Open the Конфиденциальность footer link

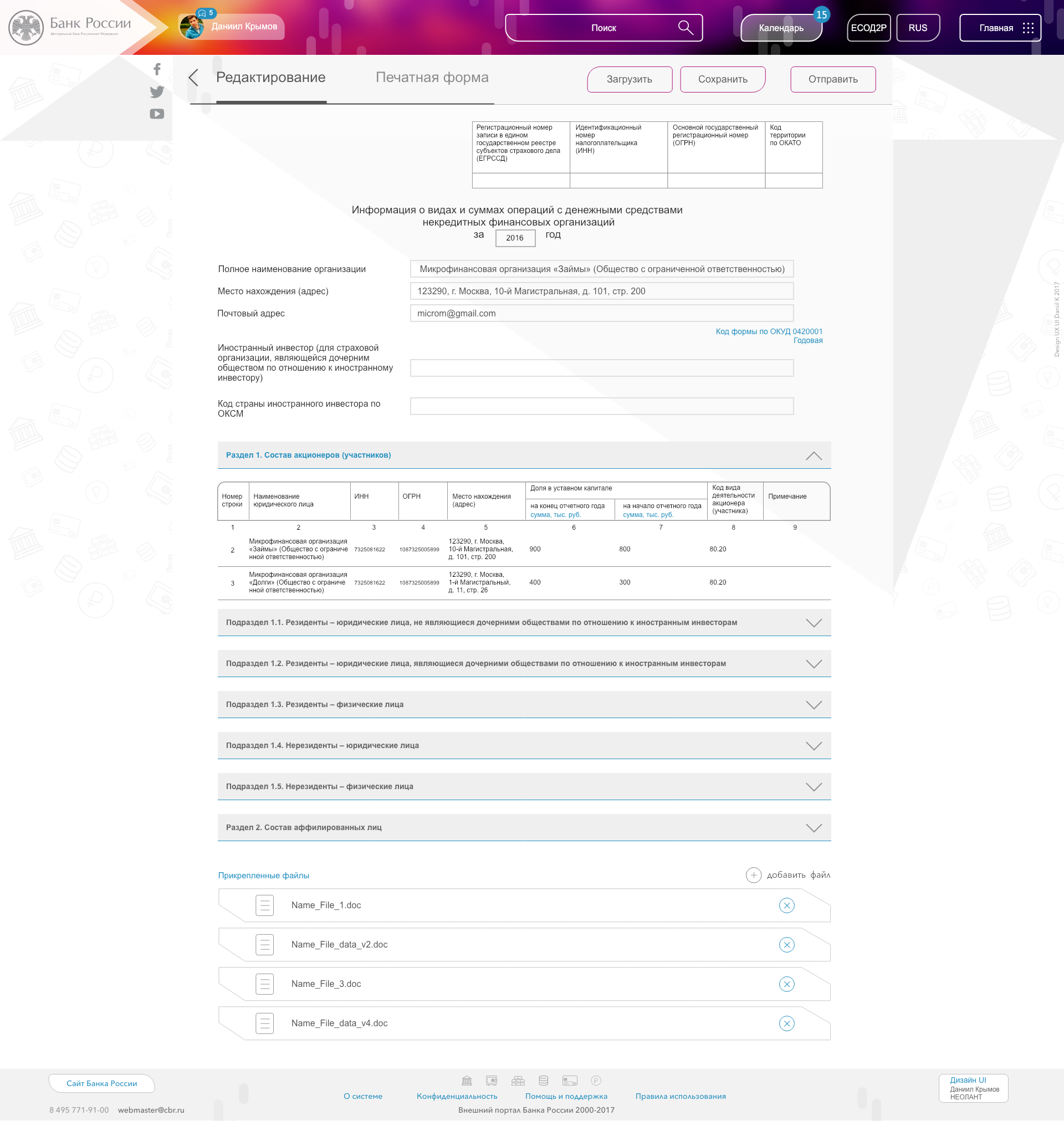(x=457, y=1096)
